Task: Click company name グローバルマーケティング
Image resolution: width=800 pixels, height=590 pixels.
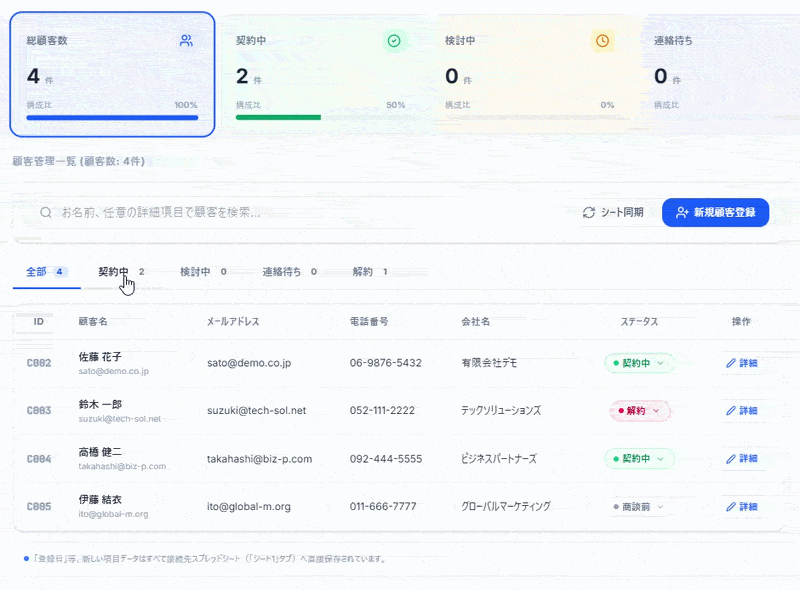Action: [x=506, y=506]
